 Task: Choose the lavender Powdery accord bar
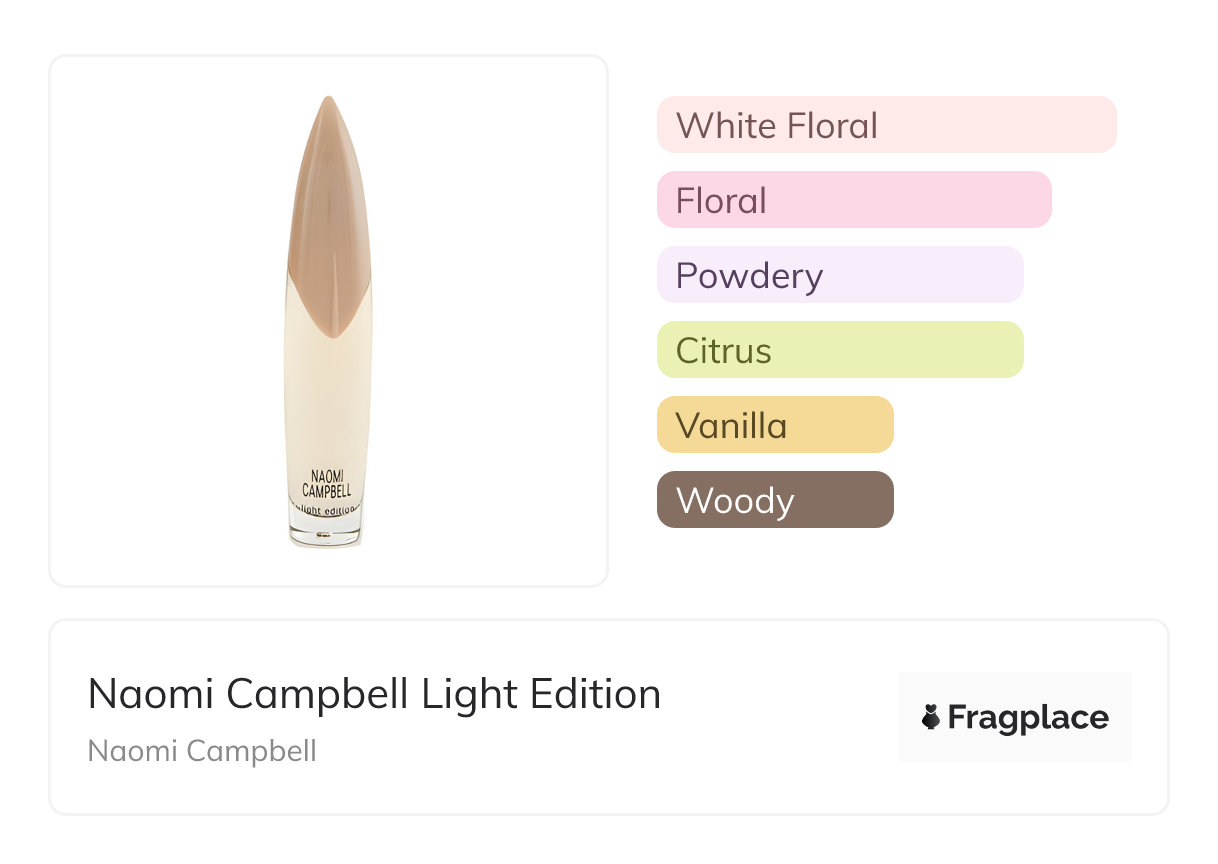click(839, 275)
